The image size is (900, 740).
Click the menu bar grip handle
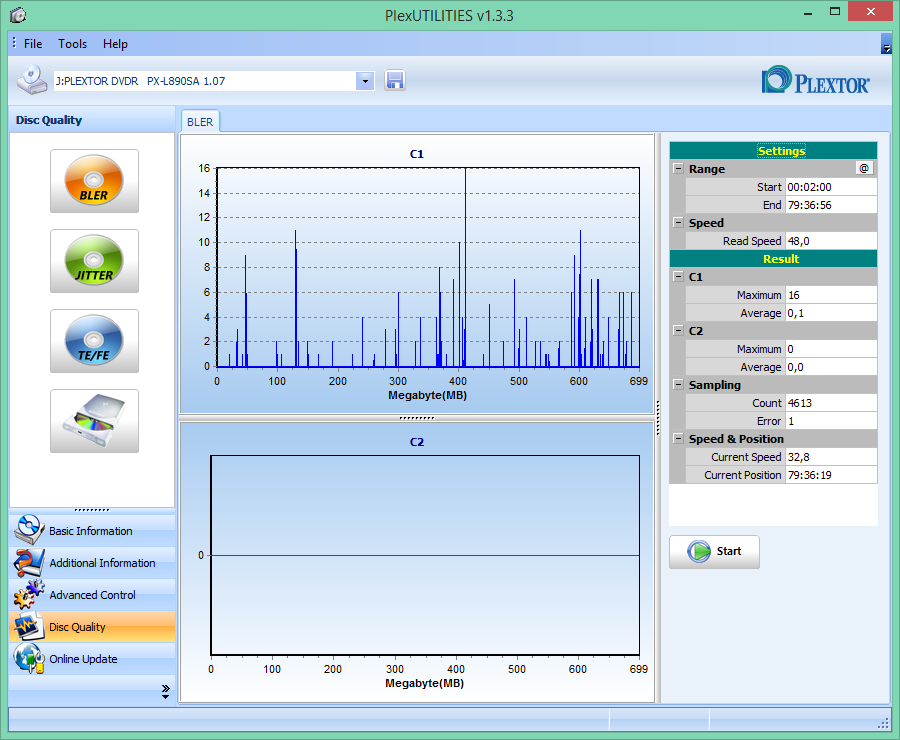tap(14, 43)
